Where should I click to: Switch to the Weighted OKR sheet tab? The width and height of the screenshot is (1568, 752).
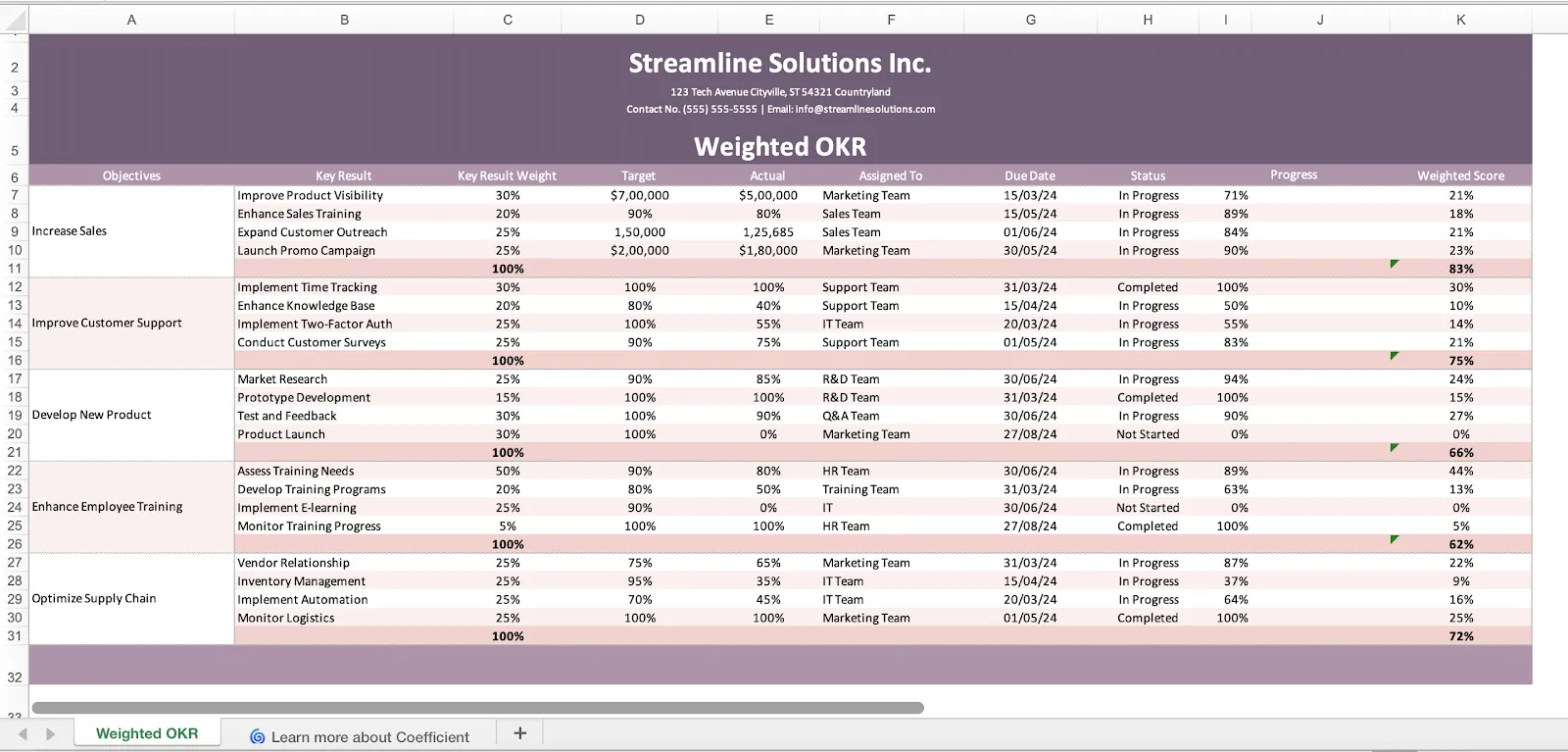pos(147,733)
